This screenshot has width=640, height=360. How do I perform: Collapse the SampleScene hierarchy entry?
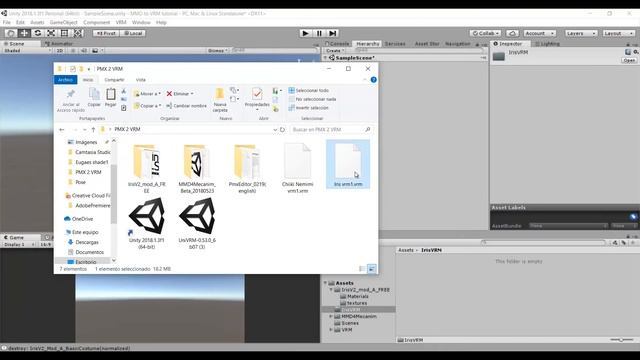click(x=326, y=58)
